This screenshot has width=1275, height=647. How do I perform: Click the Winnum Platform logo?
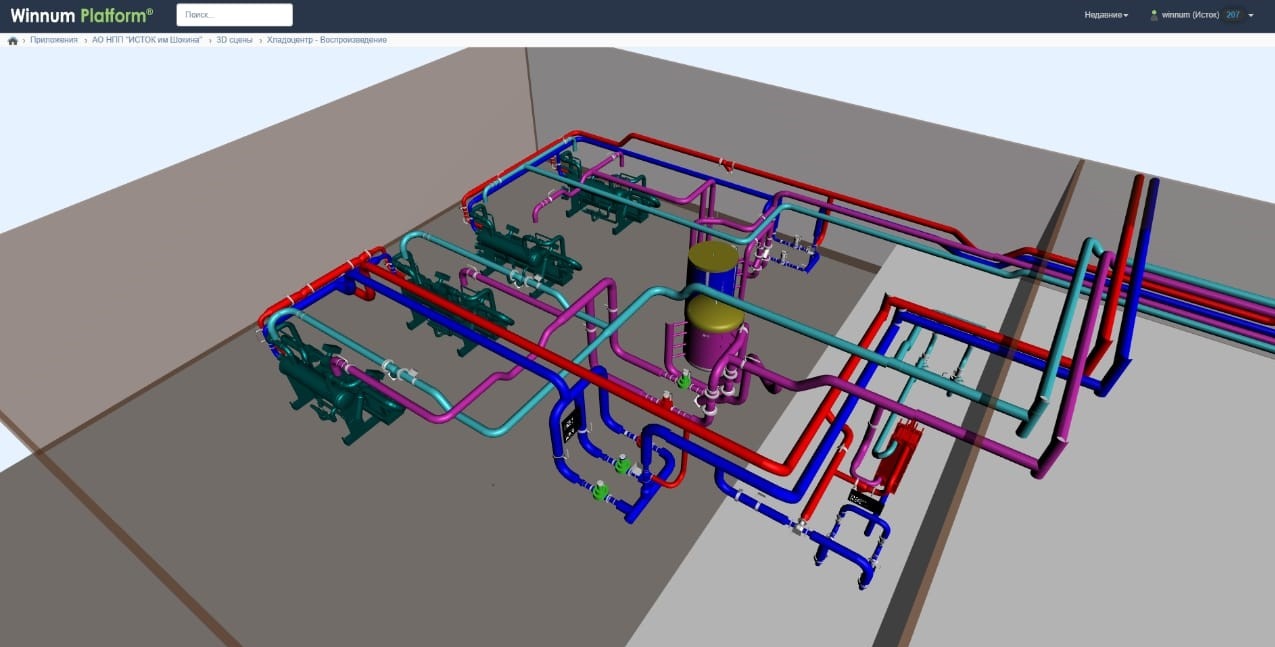82,15
